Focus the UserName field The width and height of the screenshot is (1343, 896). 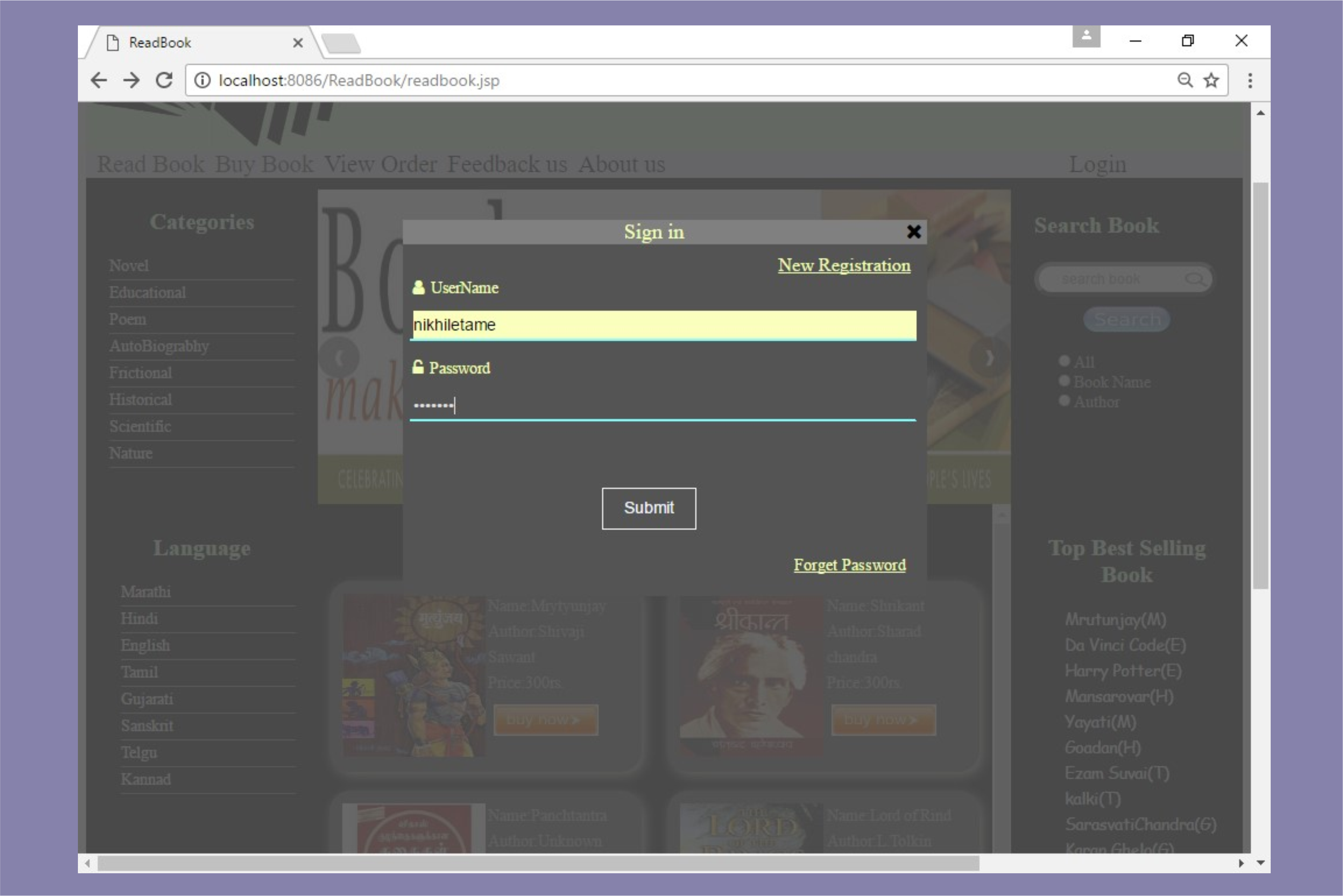coord(663,325)
